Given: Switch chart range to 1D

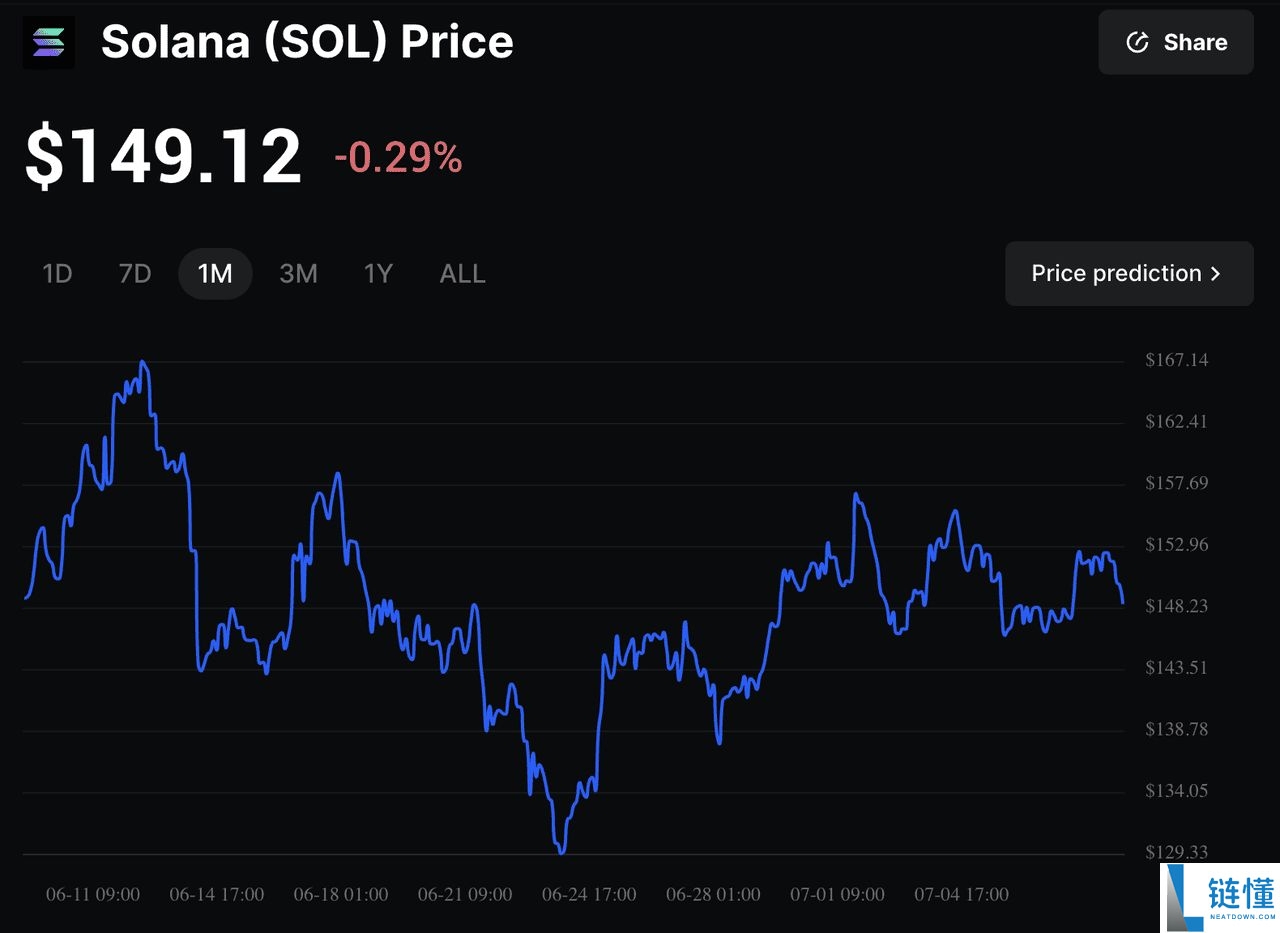Looking at the screenshot, I should [x=57, y=273].
